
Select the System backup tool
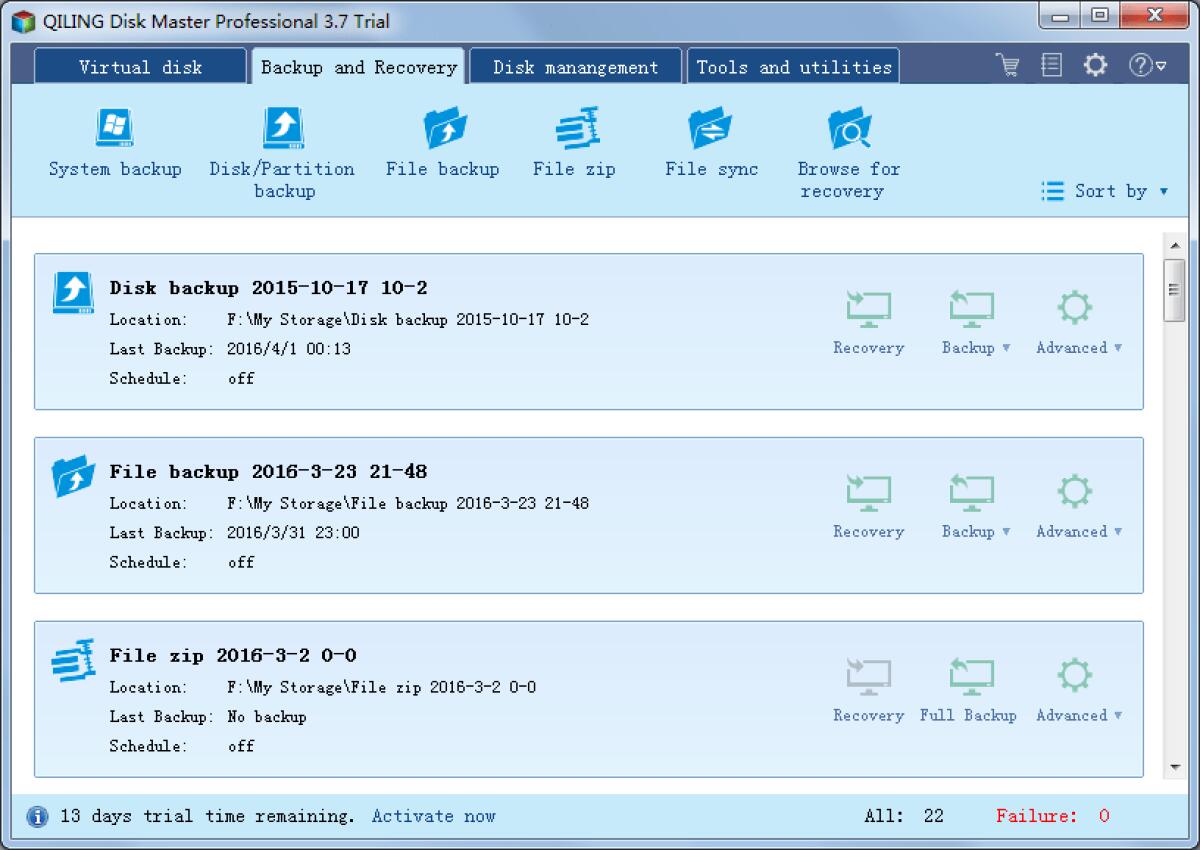tap(113, 141)
